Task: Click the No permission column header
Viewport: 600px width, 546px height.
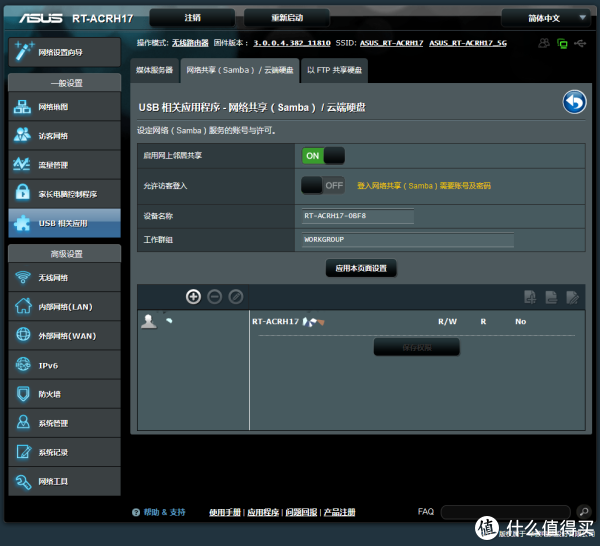Action: tap(520, 321)
